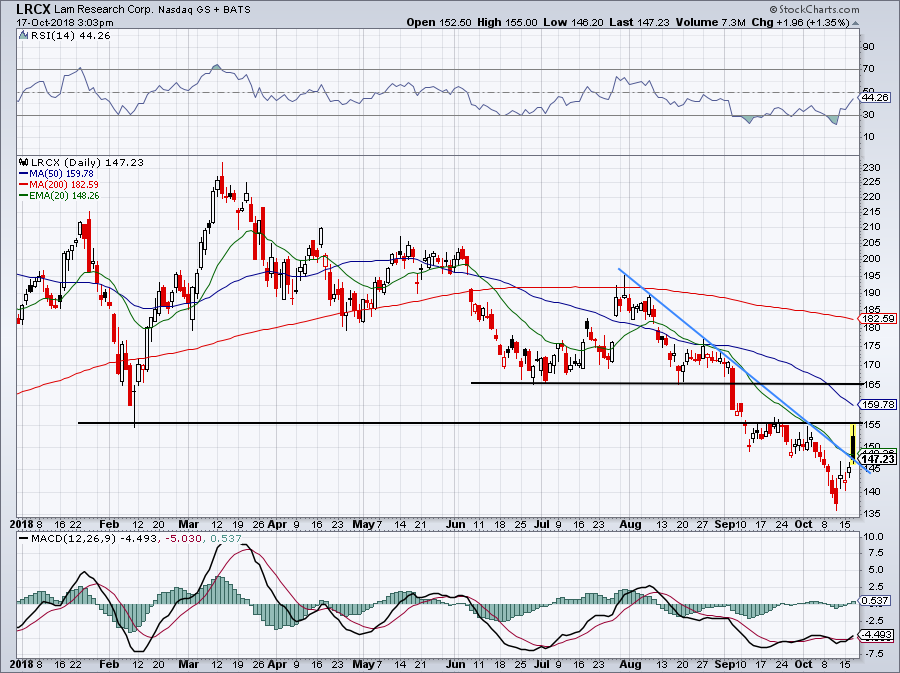Screen dimensions: 900x673
Task: Click the -7.5 label on the MACD axis
Action: tap(873, 653)
